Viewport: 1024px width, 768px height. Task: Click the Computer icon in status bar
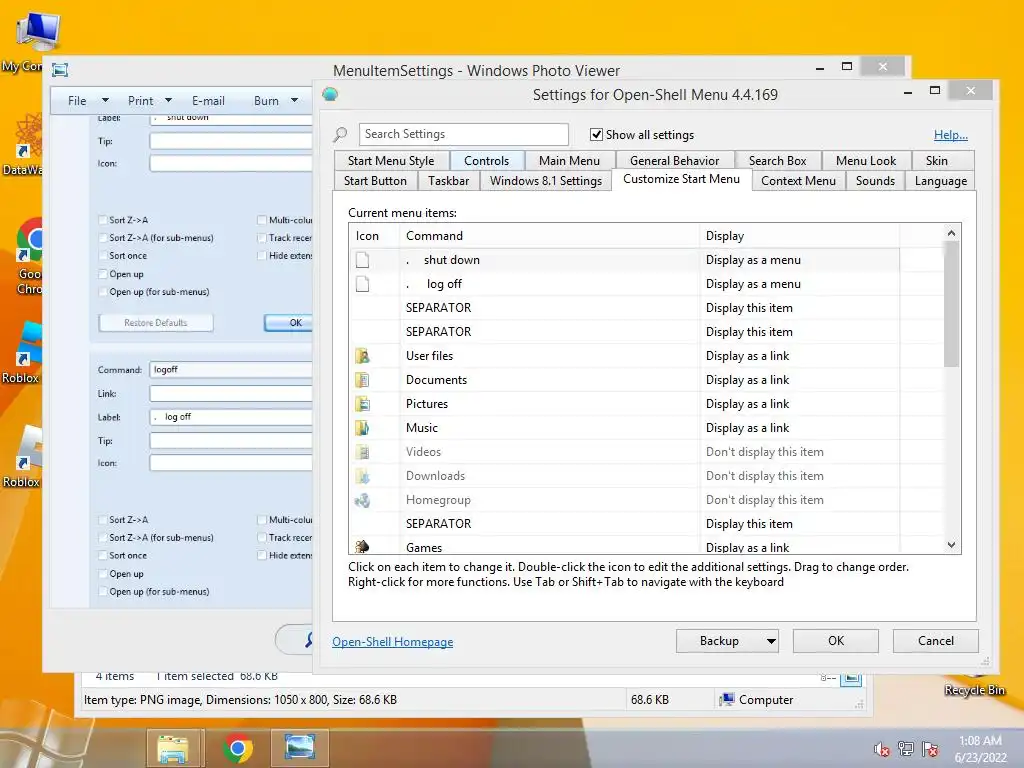pyautogui.click(x=727, y=700)
